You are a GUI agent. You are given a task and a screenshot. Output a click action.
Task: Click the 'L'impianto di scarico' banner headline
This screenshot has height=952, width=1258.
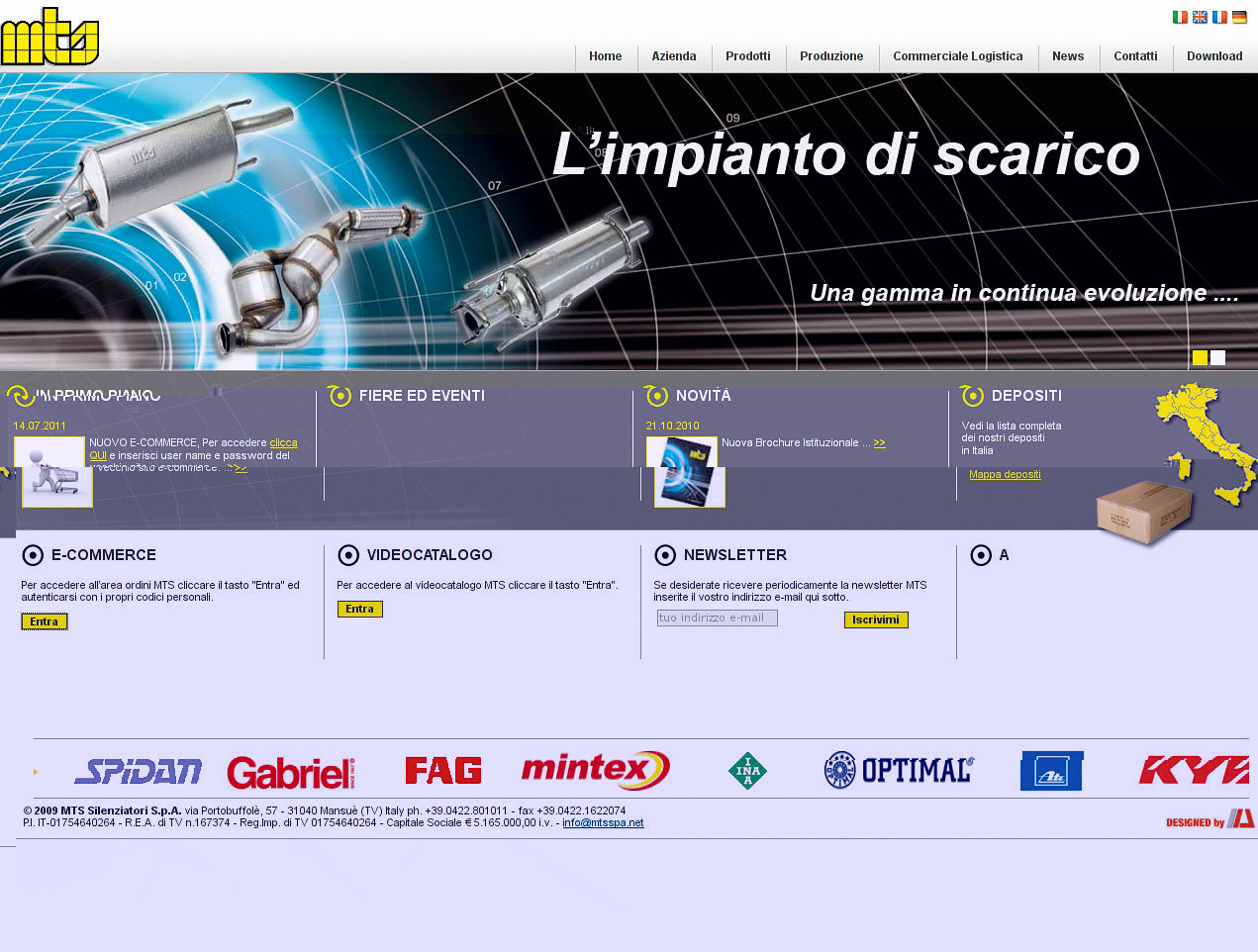pyautogui.click(x=846, y=155)
